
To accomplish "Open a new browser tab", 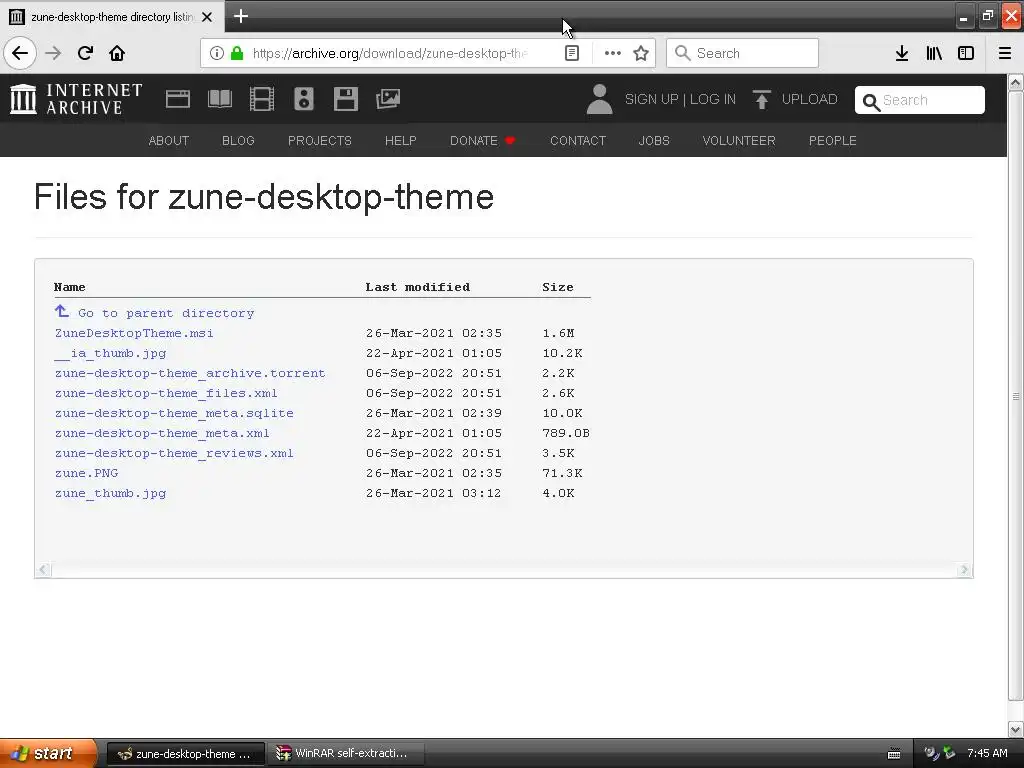I will point(241,16).
